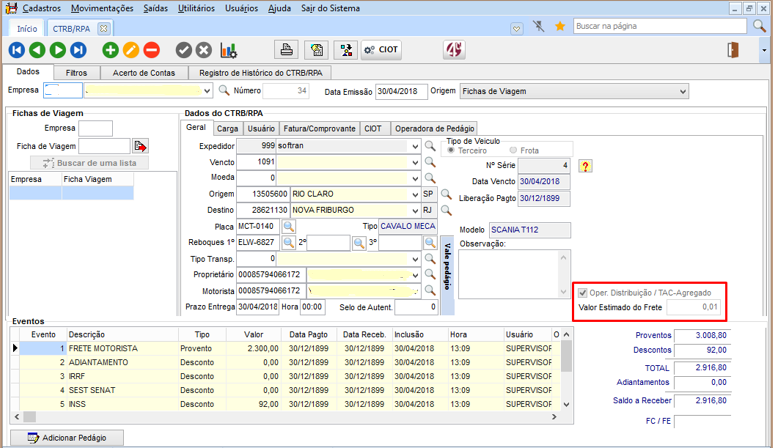Click the printer icon in toolbar
This screenshot has height=448, width=773.
(287, 50)
